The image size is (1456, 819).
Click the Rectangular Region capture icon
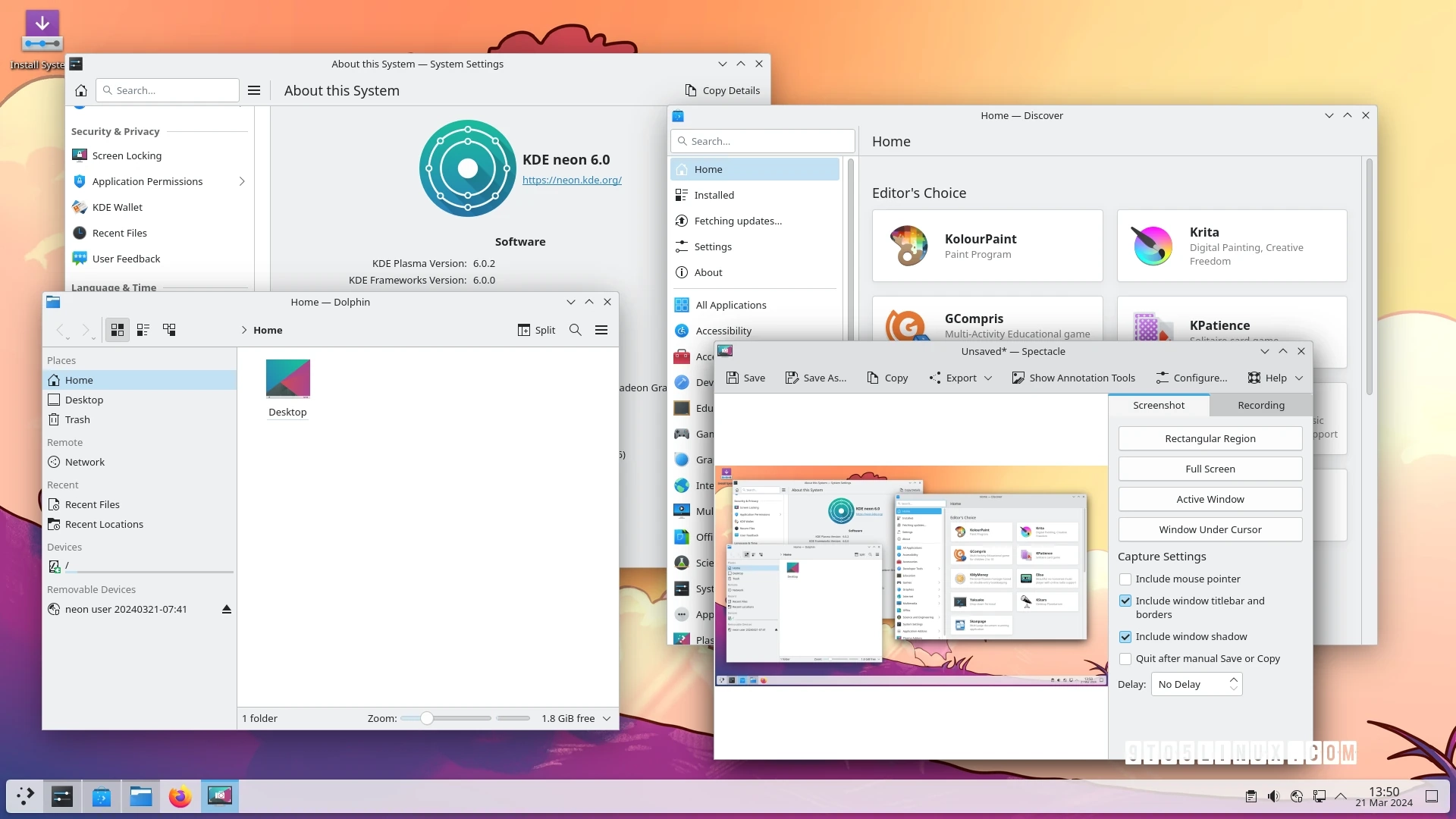click(x=1210, y=438)
